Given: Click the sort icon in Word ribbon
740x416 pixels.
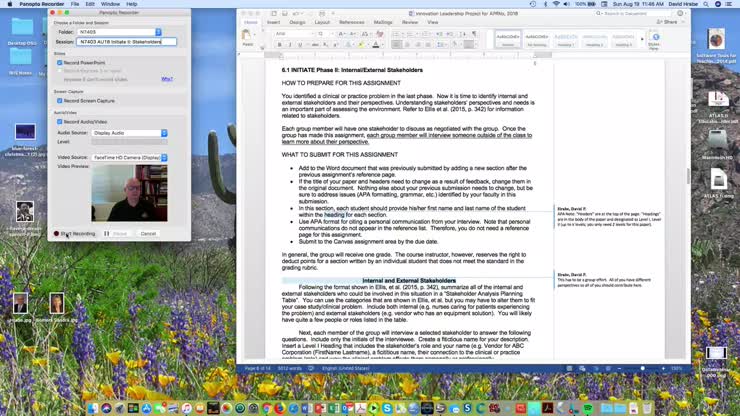Looking at the screenshot, I should point(462,34).
